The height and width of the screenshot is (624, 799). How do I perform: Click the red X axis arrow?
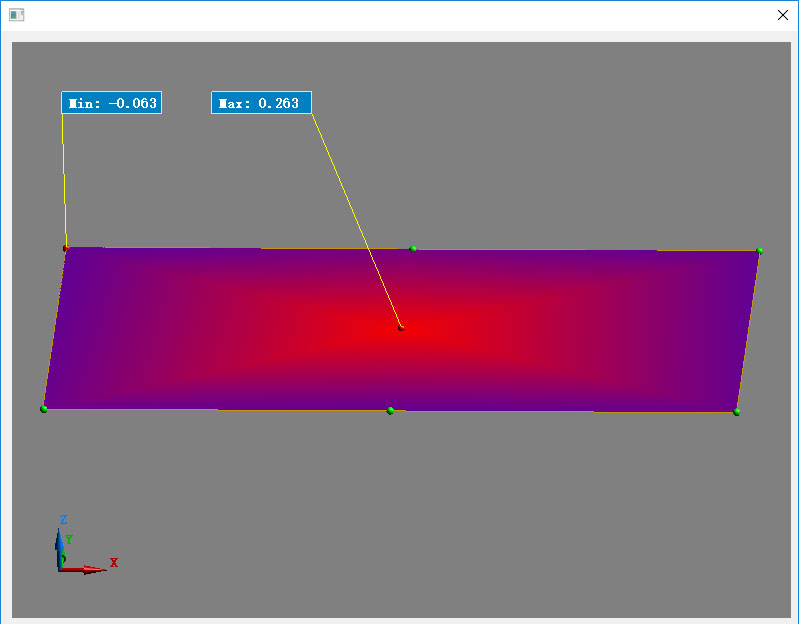[84, 569]
